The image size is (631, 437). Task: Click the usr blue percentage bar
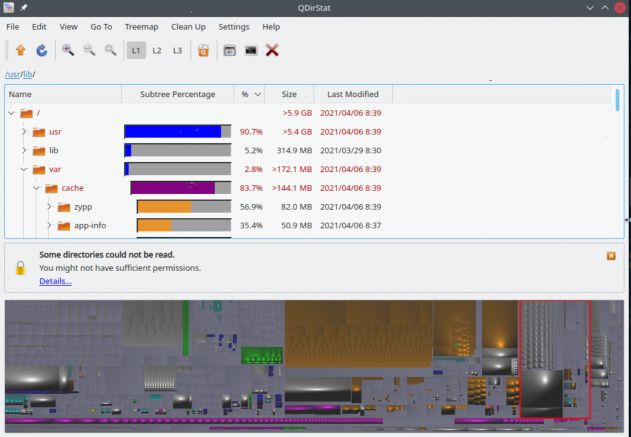(177, 132)
